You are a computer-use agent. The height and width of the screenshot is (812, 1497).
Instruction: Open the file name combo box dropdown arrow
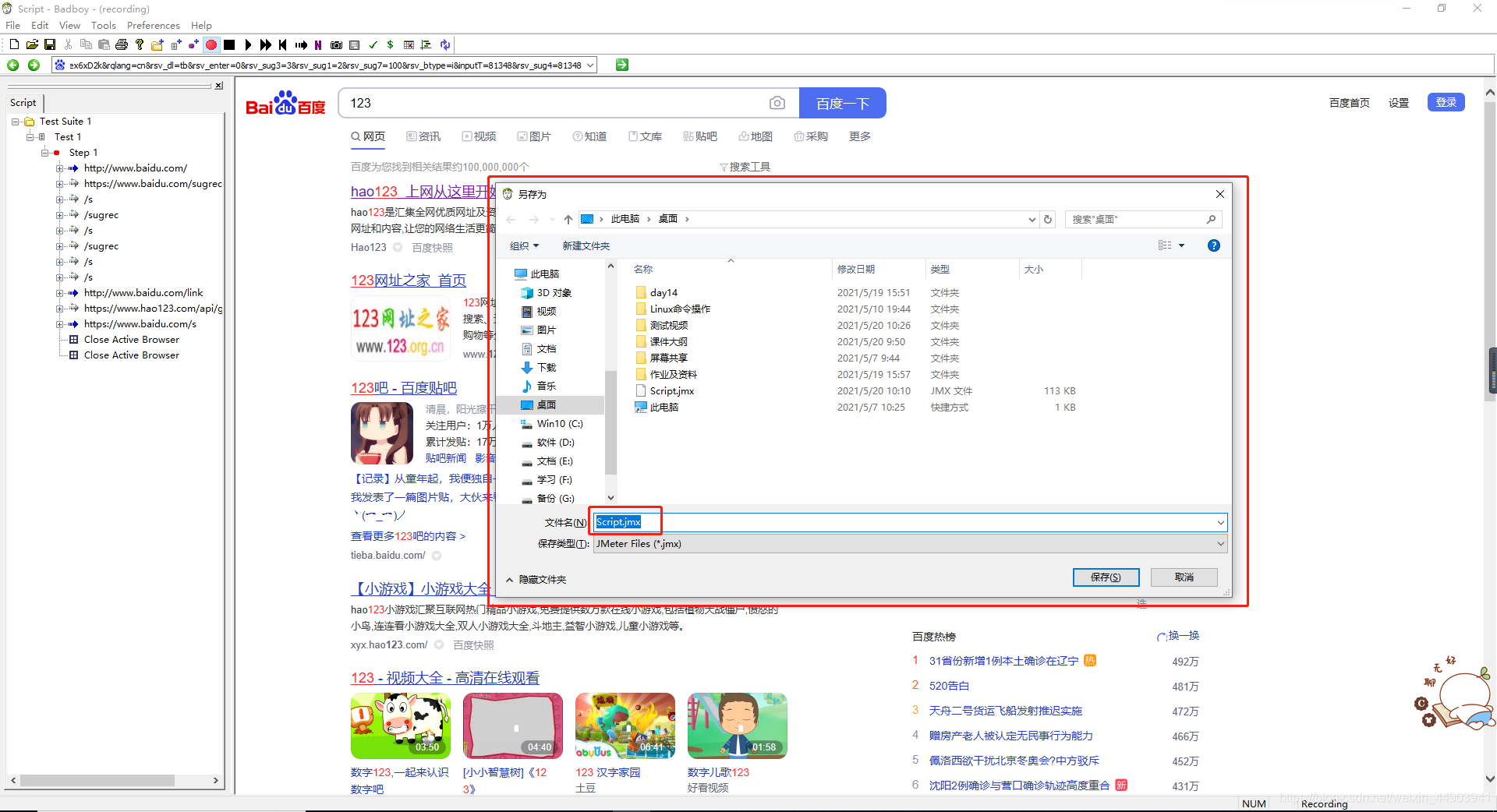coord(1220,522)
